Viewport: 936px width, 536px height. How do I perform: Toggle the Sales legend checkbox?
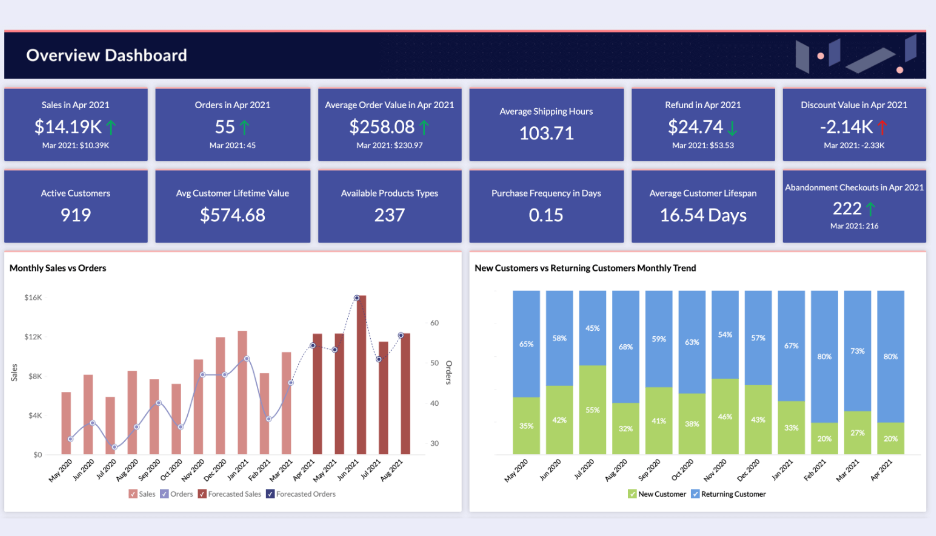point(132,494)
